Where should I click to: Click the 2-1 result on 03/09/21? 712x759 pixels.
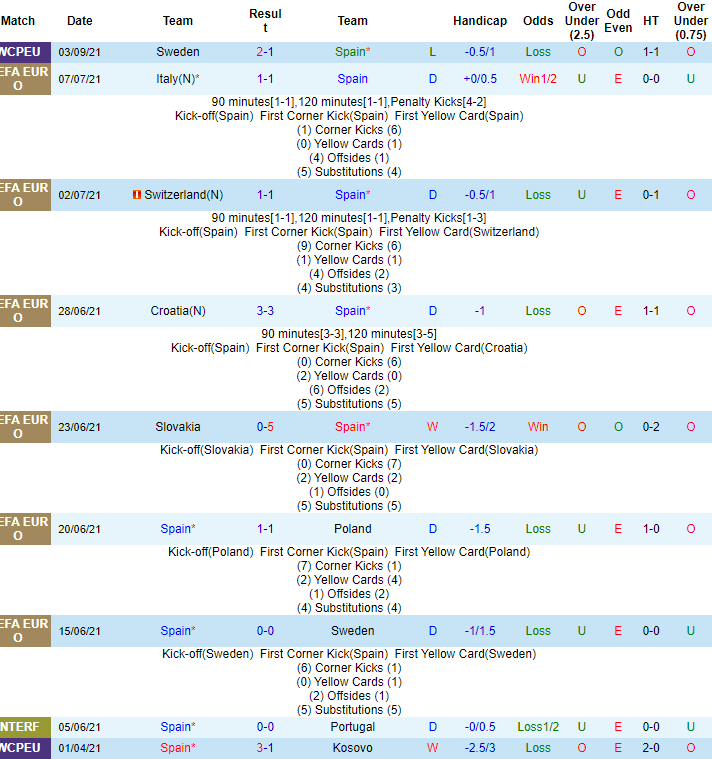[265, 52]
